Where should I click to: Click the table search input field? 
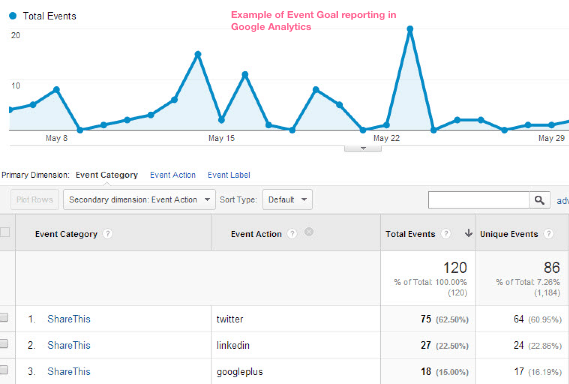[x=479, y=200]
